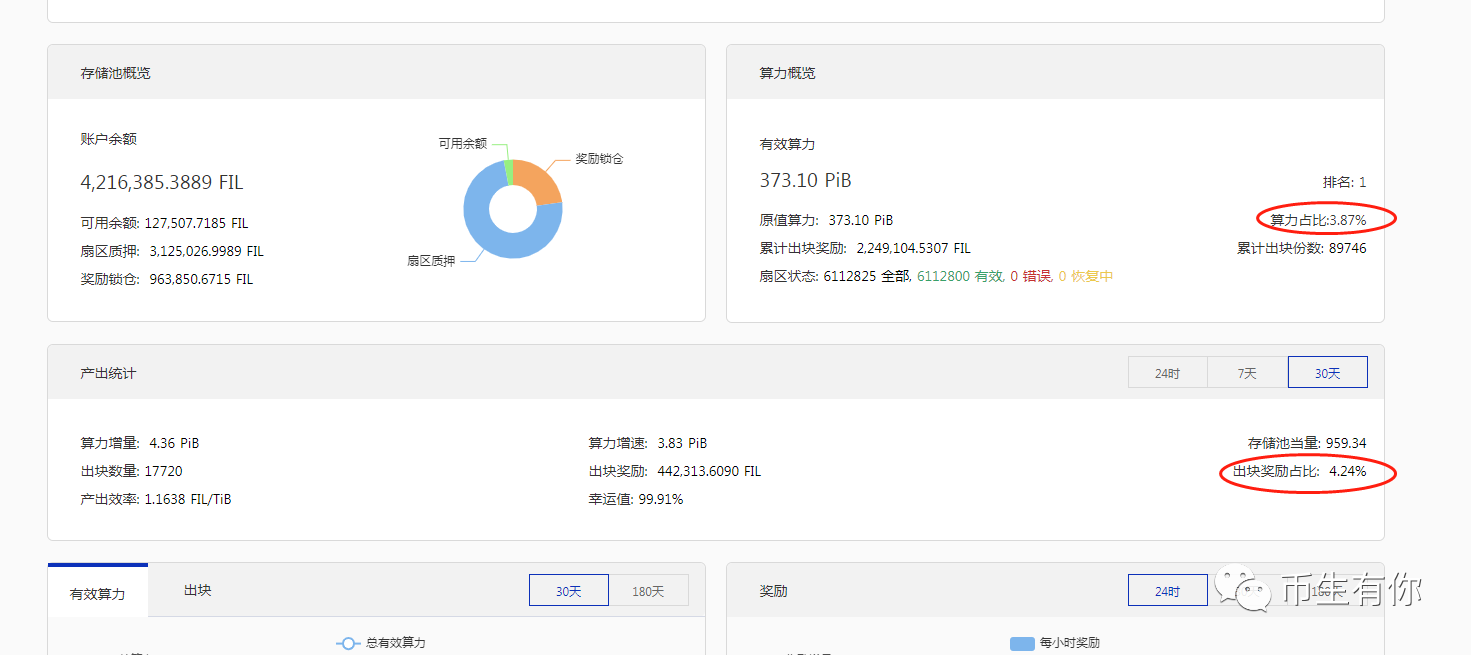The height and width of the screenshot is (655, 1471).
Task: Select the 7天 period in 产出统计
Action: point(1247,371)
